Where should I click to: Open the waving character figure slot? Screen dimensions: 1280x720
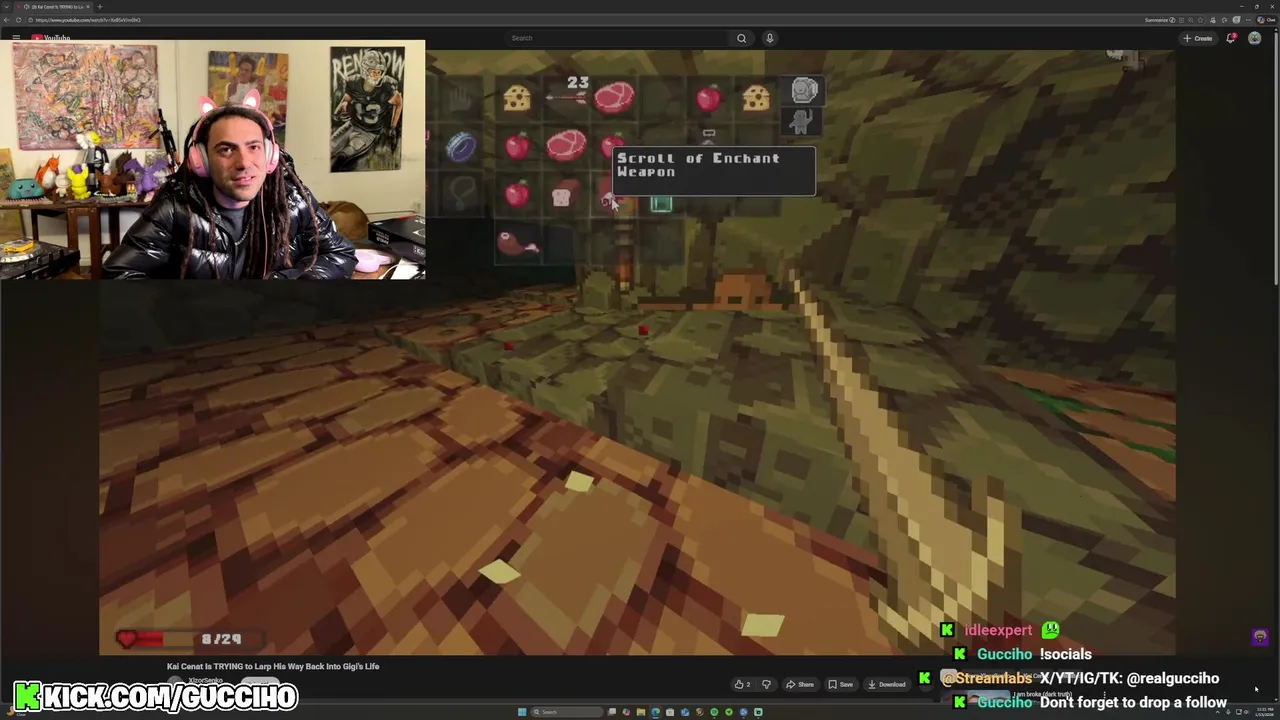[x=800, y=122]
